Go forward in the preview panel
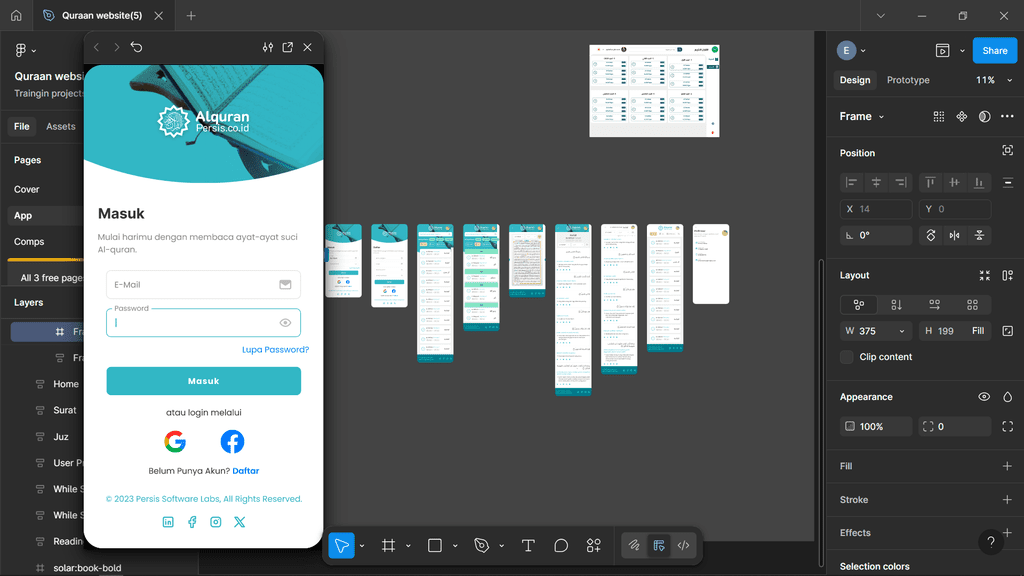This screenshot has height=576, width=1024. click(116, 47)
